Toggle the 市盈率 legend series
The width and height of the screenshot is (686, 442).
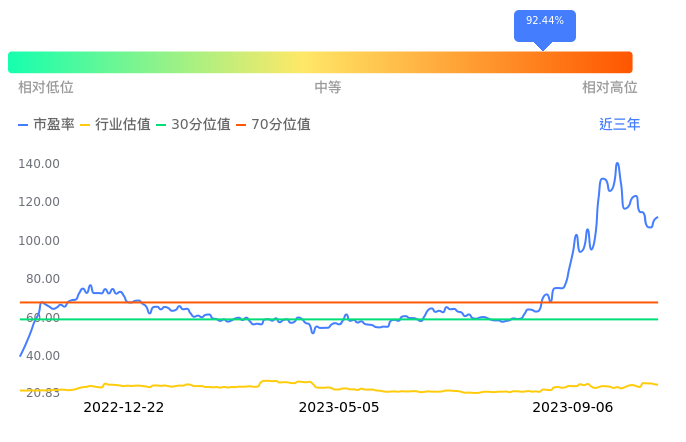tap(46, 125)
